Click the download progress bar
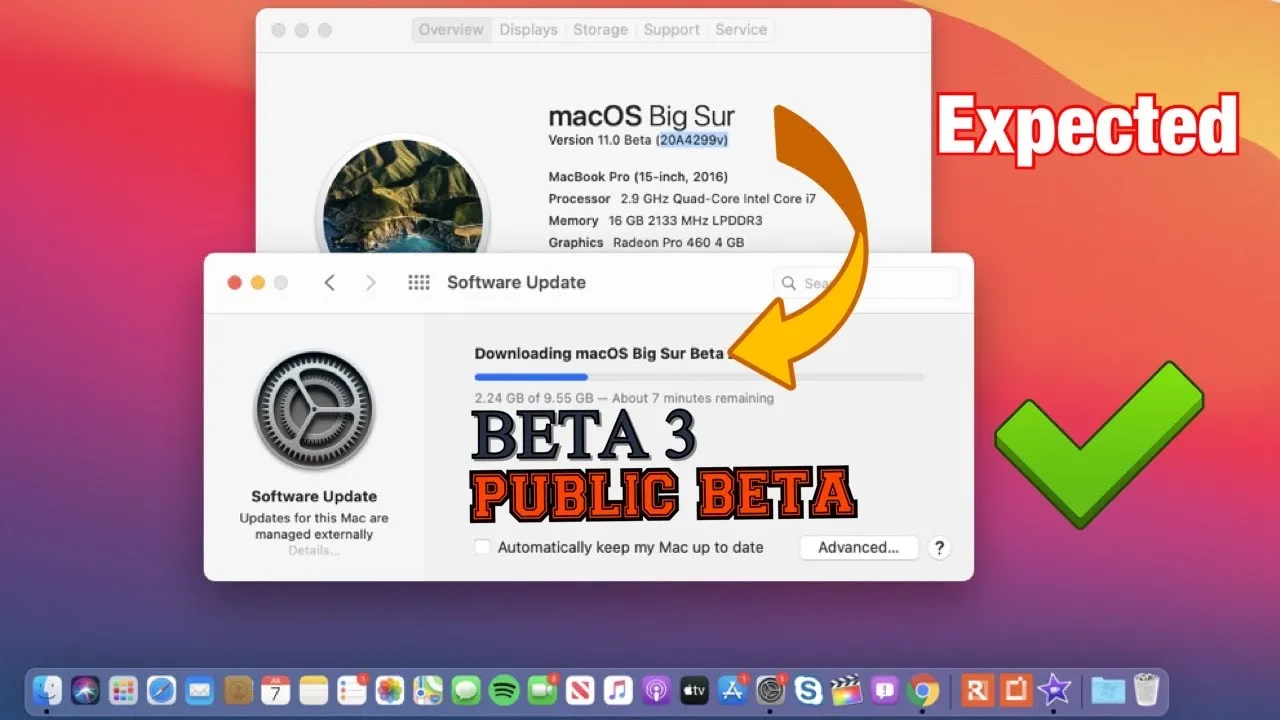The height and width of the screenshot is (720, 1280). coord(699,377)
